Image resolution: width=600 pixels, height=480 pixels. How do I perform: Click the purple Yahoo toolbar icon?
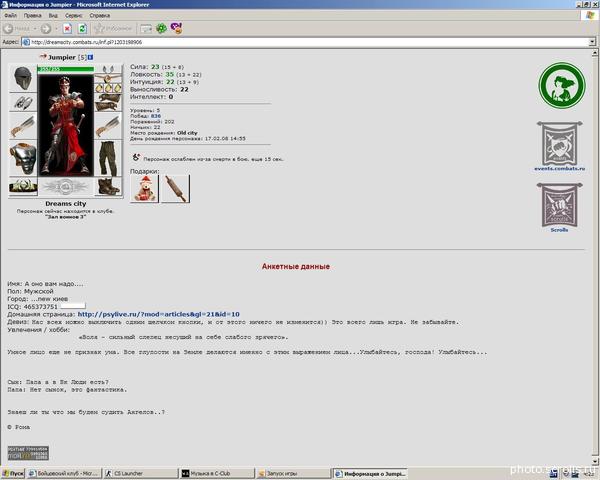point(176,28)
